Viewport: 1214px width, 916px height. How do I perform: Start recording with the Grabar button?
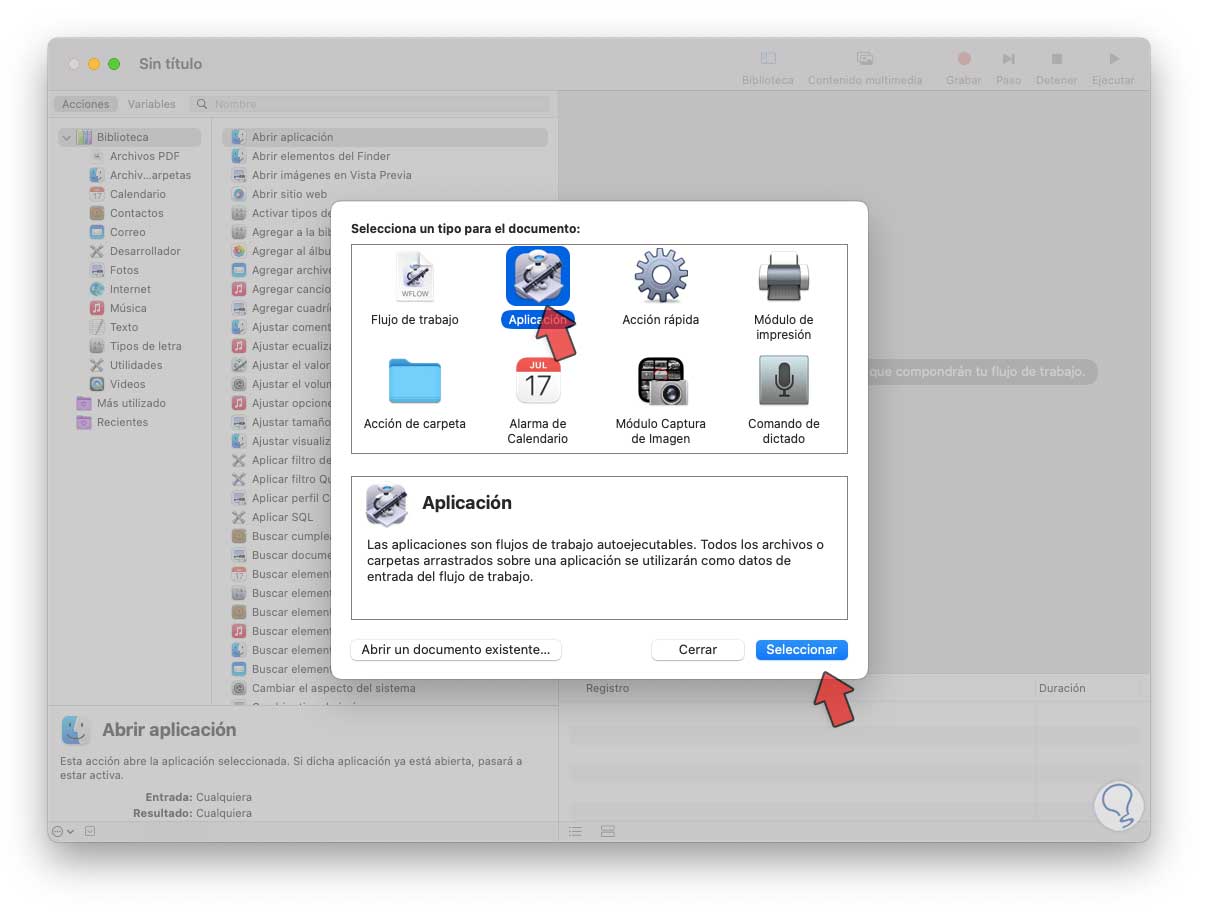964,59
